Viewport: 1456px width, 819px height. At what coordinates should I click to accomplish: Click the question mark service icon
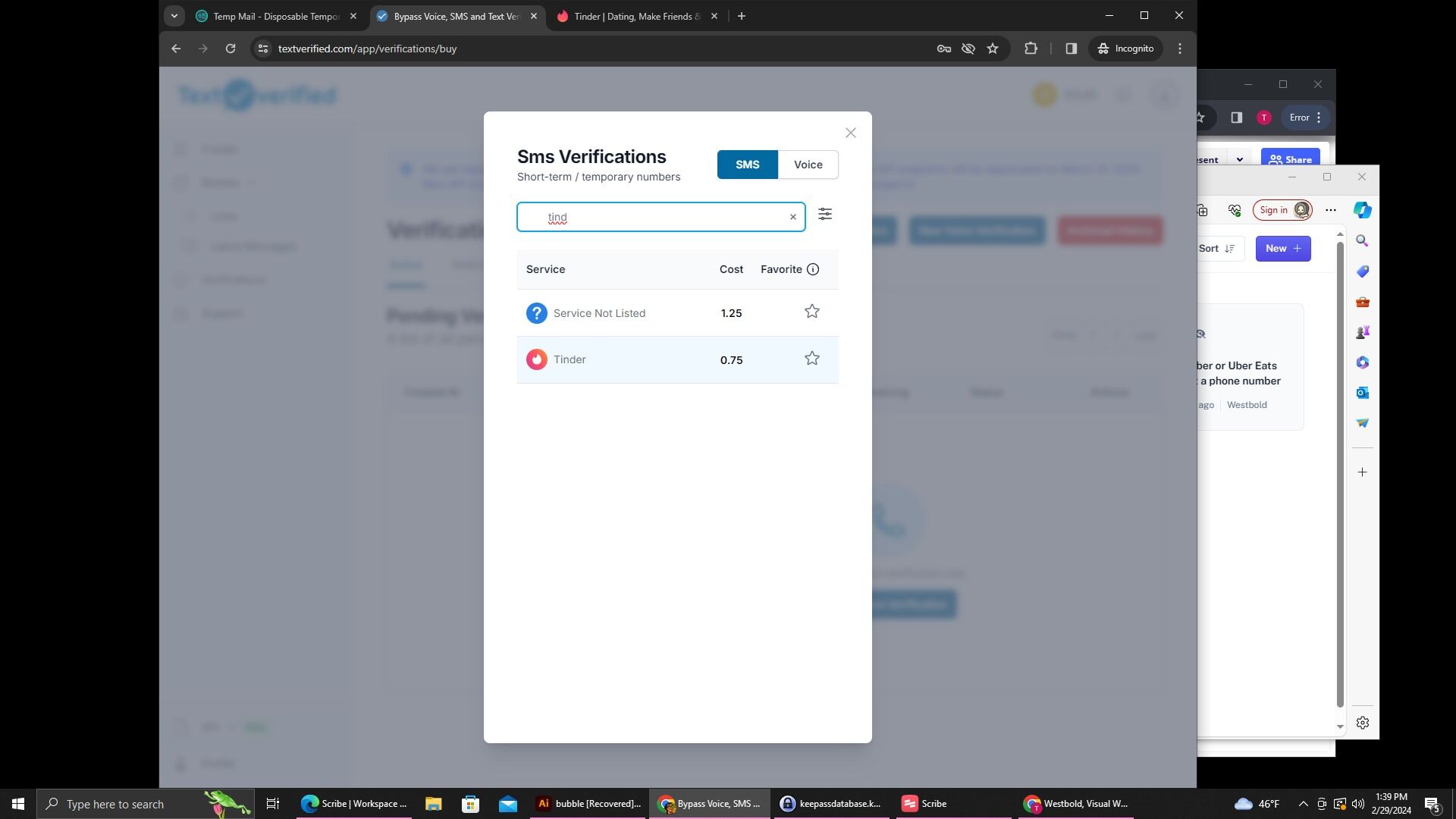pos(536,312)
